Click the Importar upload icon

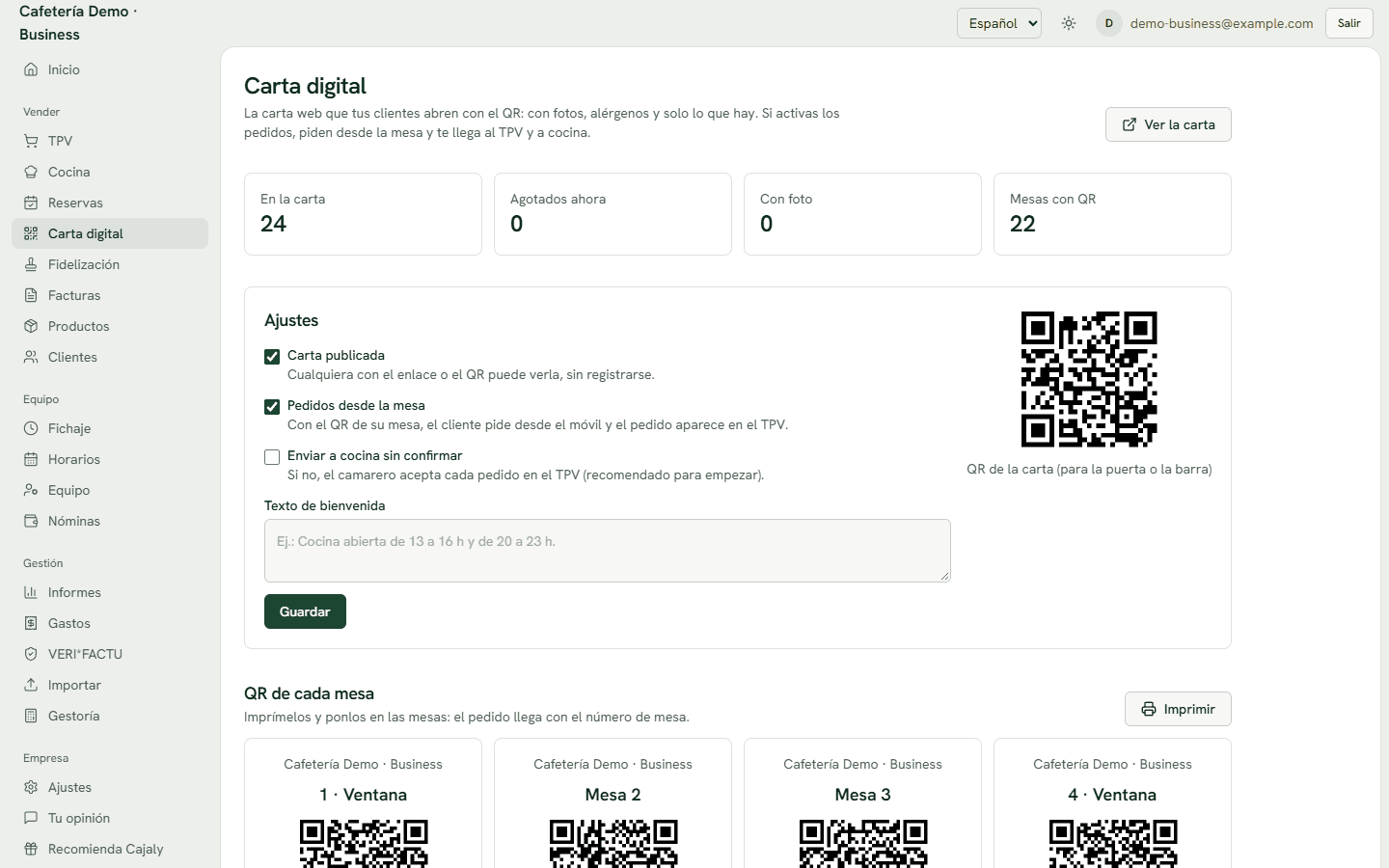[31, 685]
